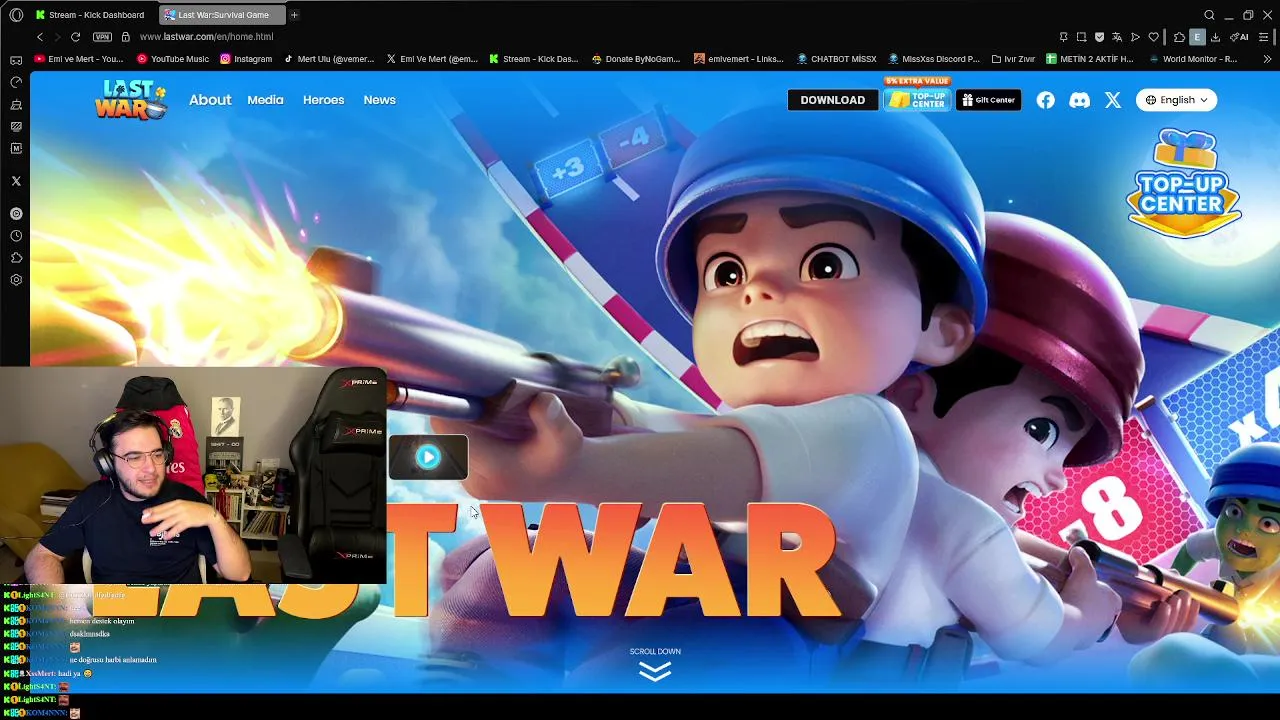
Task: Open the emivemert - Links bookmark
Action: 739,59
